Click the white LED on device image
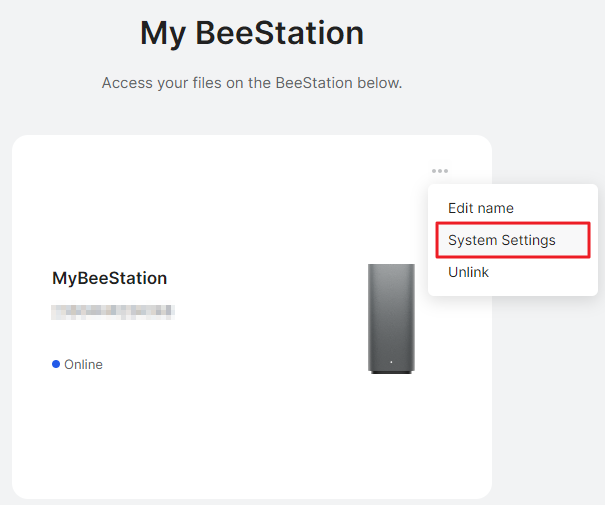This screenshot has width=605, height=505. coord(391,362)
